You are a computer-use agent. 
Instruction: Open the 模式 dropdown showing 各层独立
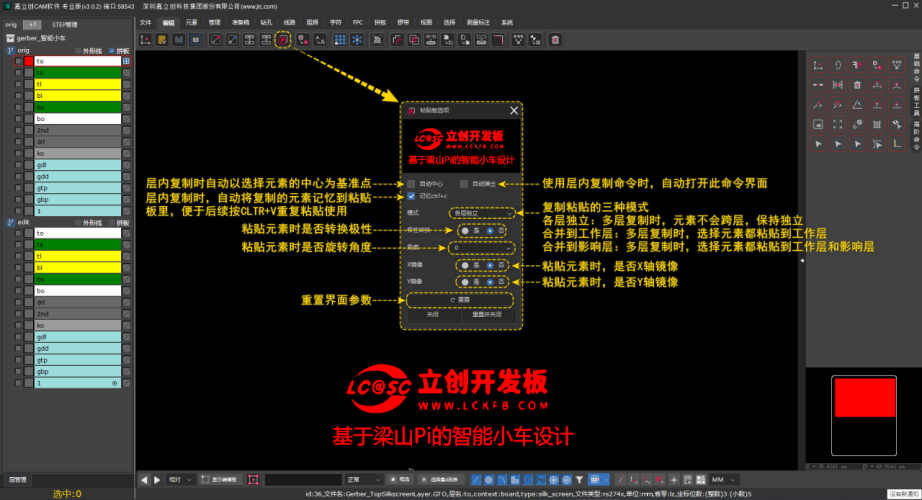pyautogui.click(x=482, y=213)
